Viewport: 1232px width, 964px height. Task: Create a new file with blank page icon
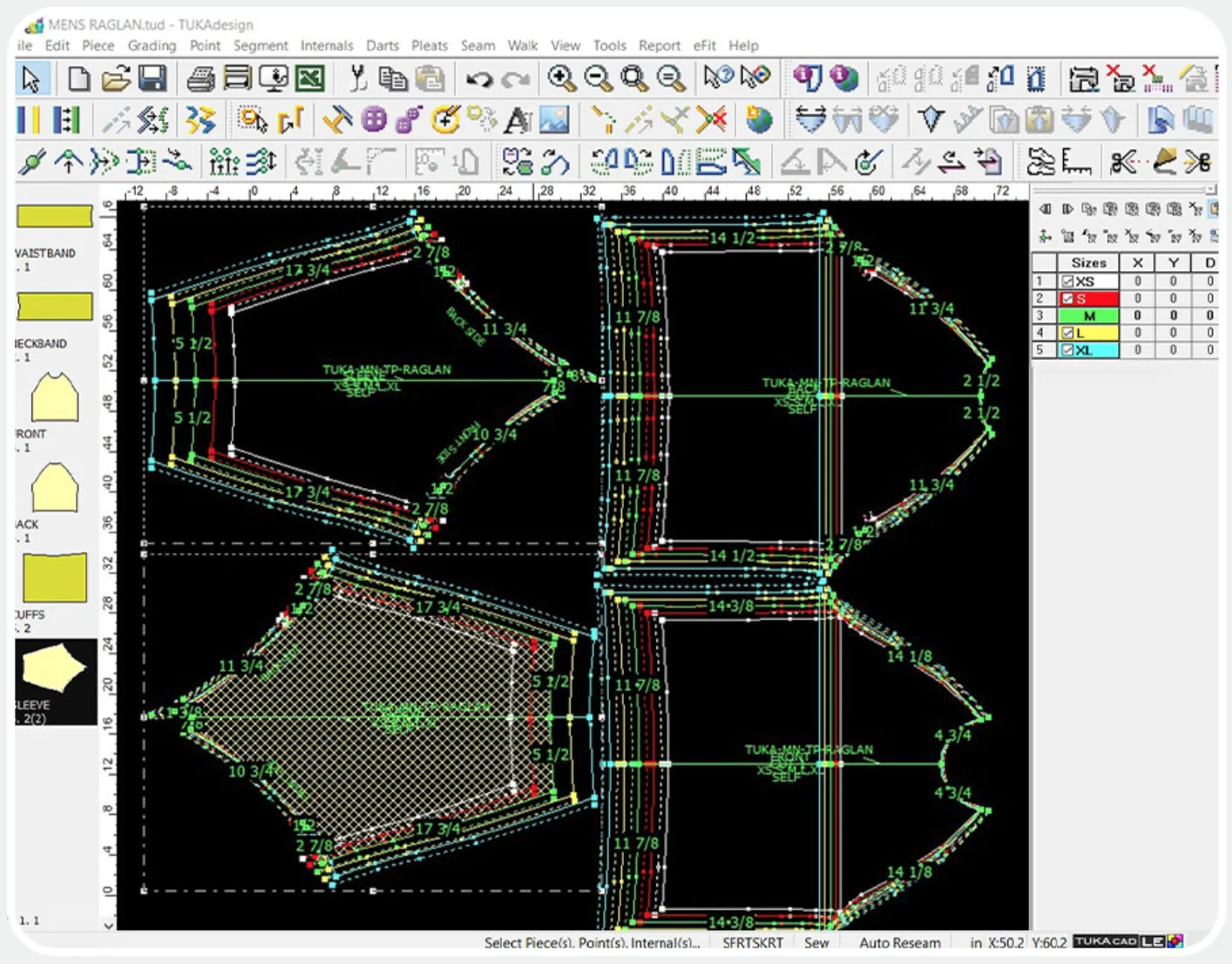click(x=78, y=79)
